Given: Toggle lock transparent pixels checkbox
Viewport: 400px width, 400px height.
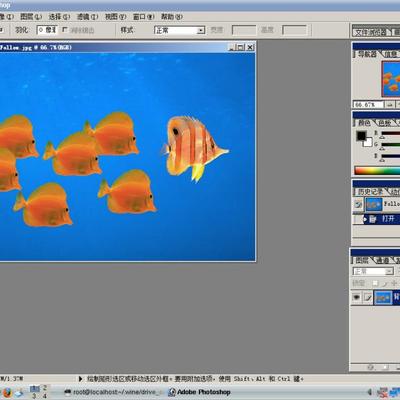Looking at the screenshot, I should (x=375, y=283).
